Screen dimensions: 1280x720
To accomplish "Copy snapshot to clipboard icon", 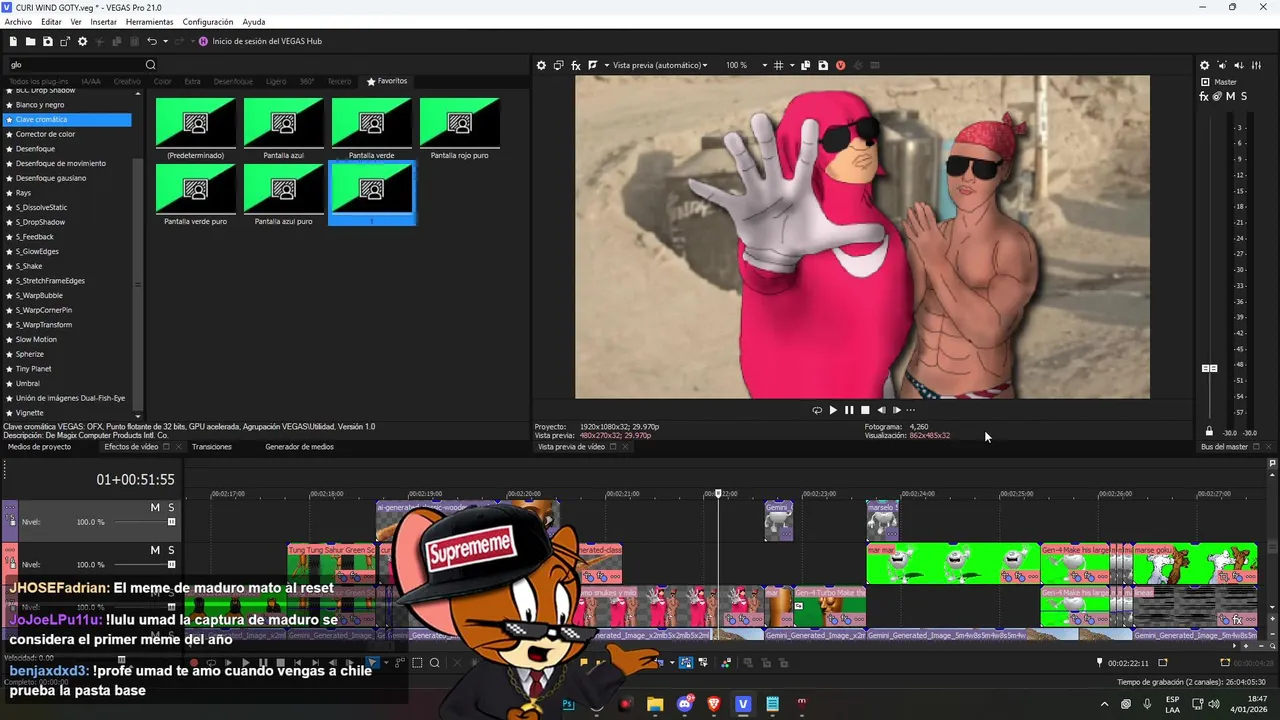I will pyautogui.click(x=805, y=65).
